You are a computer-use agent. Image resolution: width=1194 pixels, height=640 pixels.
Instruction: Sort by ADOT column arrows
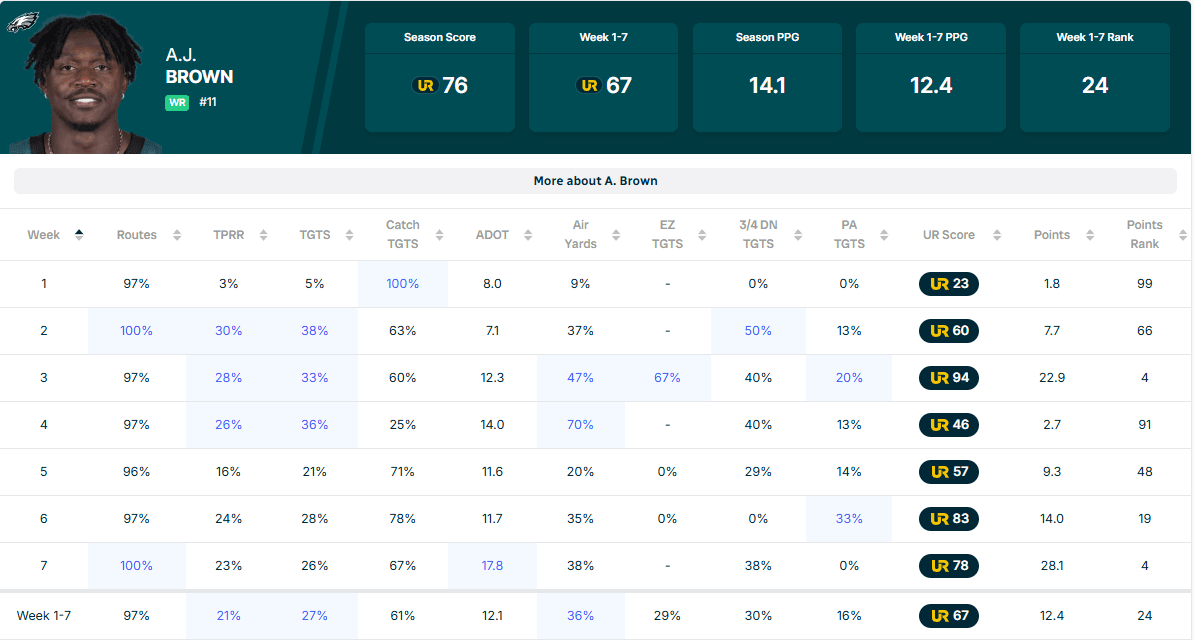(528, 235)
